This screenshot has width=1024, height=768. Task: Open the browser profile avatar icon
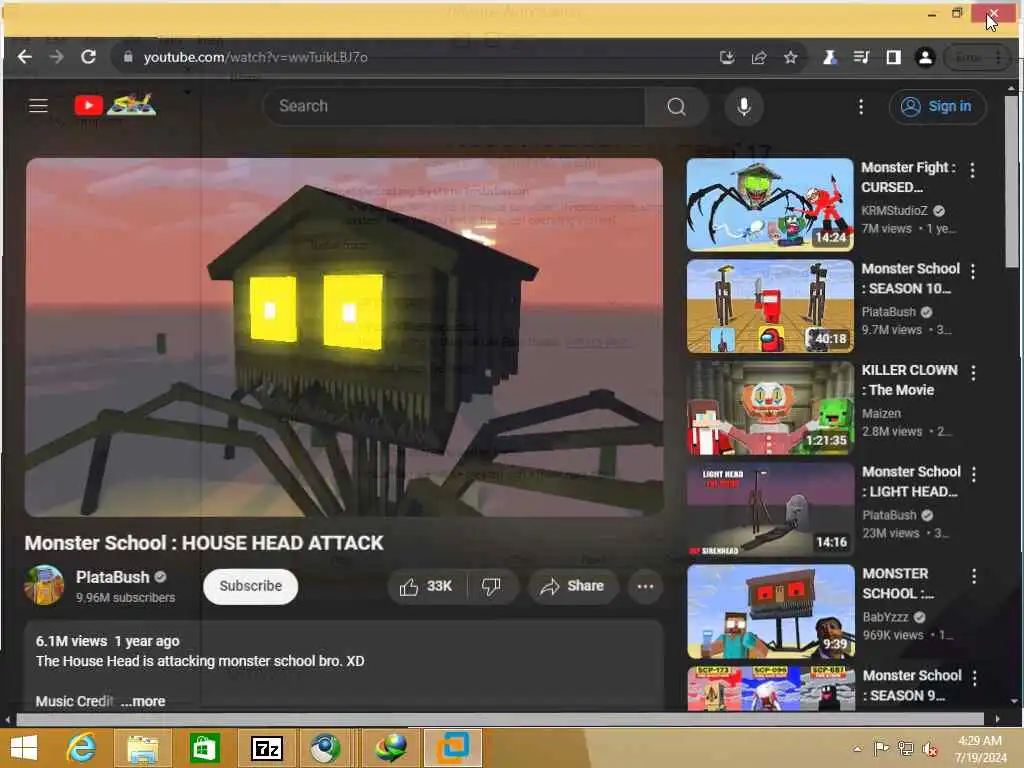click(925, 57)
